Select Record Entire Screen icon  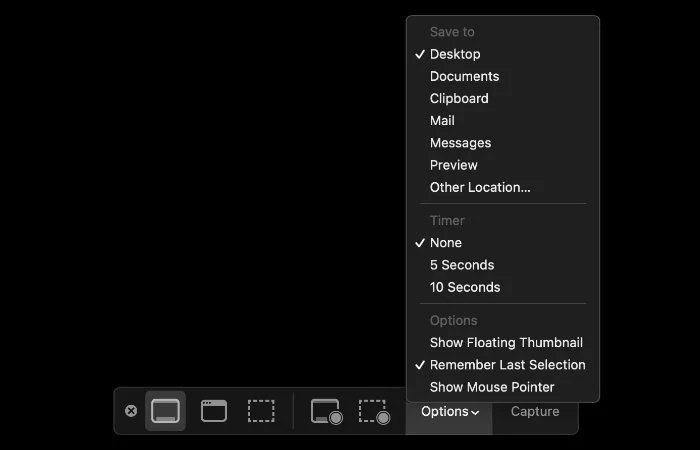pyautogui.click(x=326, y=411)
